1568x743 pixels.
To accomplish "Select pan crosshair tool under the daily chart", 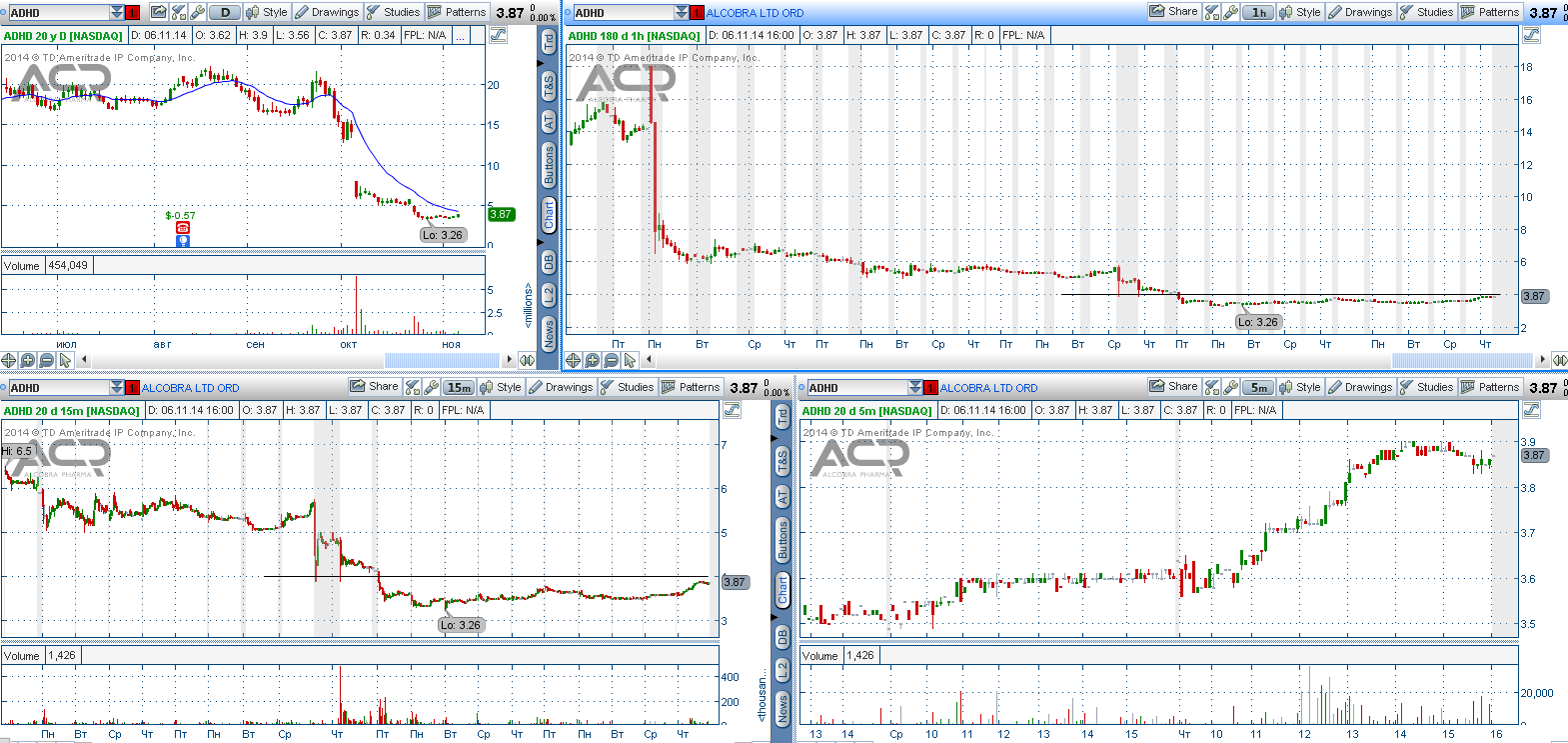I will 9,360.
